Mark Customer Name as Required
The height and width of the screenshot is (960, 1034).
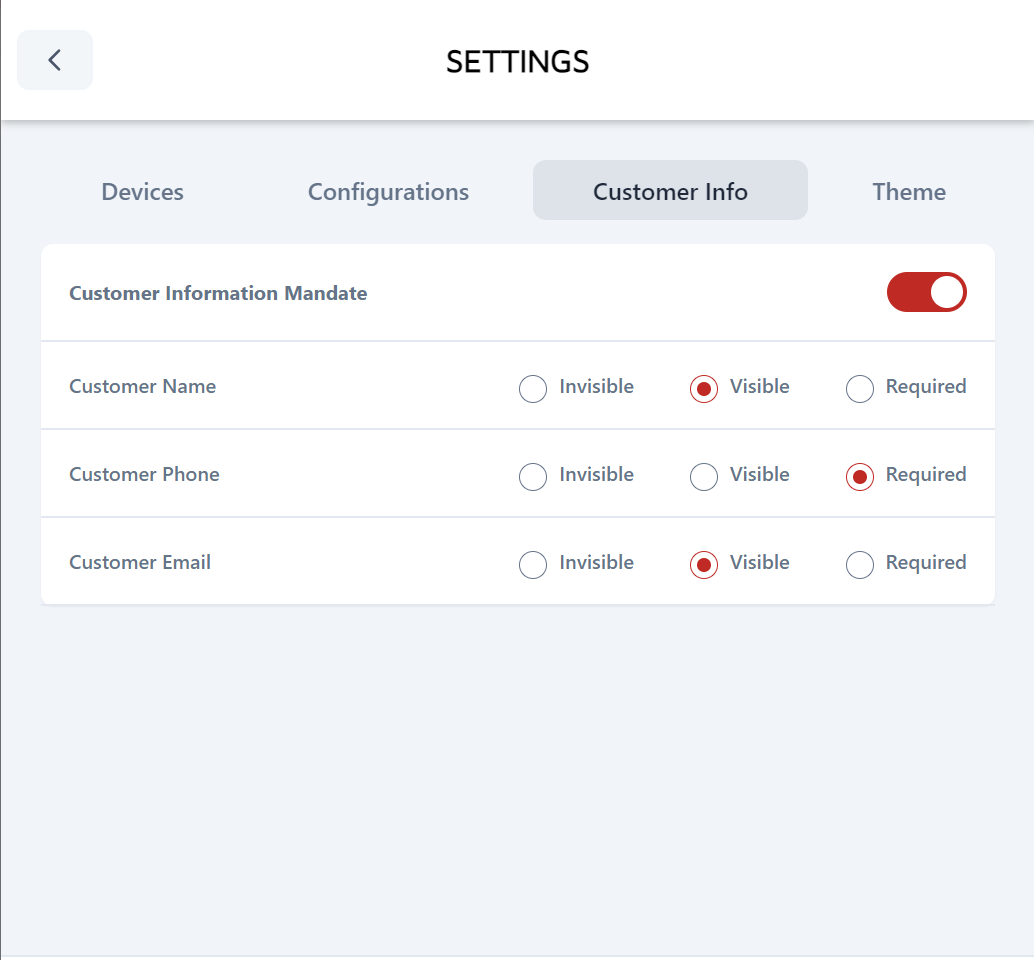(860, 388)
